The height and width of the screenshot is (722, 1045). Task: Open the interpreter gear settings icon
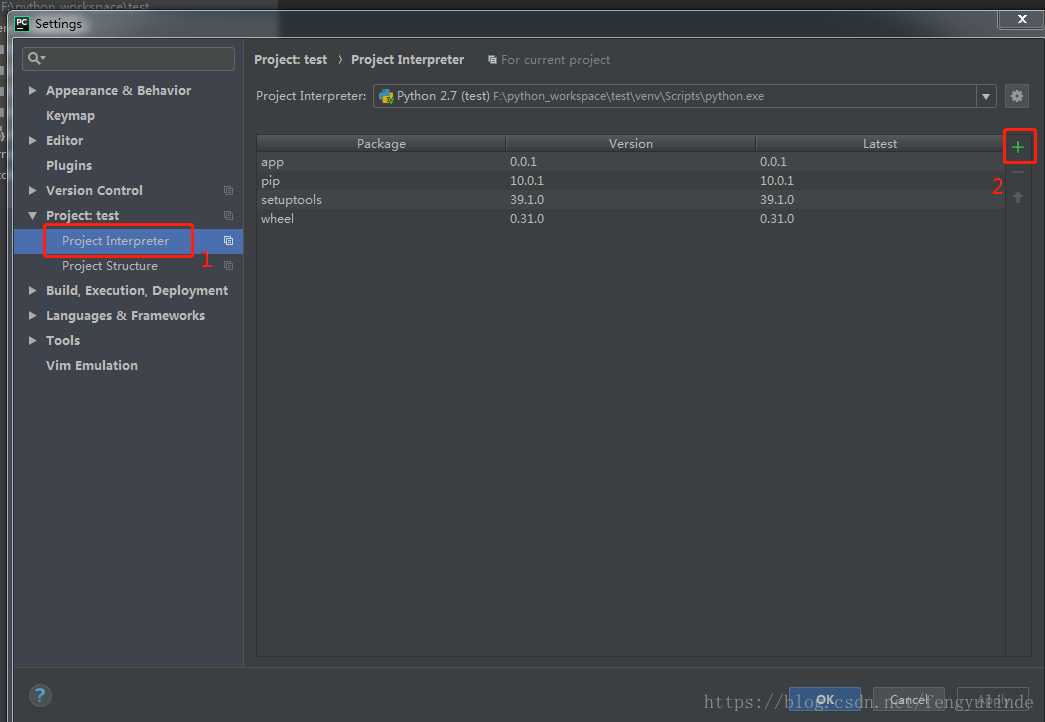coord(1016,96)
